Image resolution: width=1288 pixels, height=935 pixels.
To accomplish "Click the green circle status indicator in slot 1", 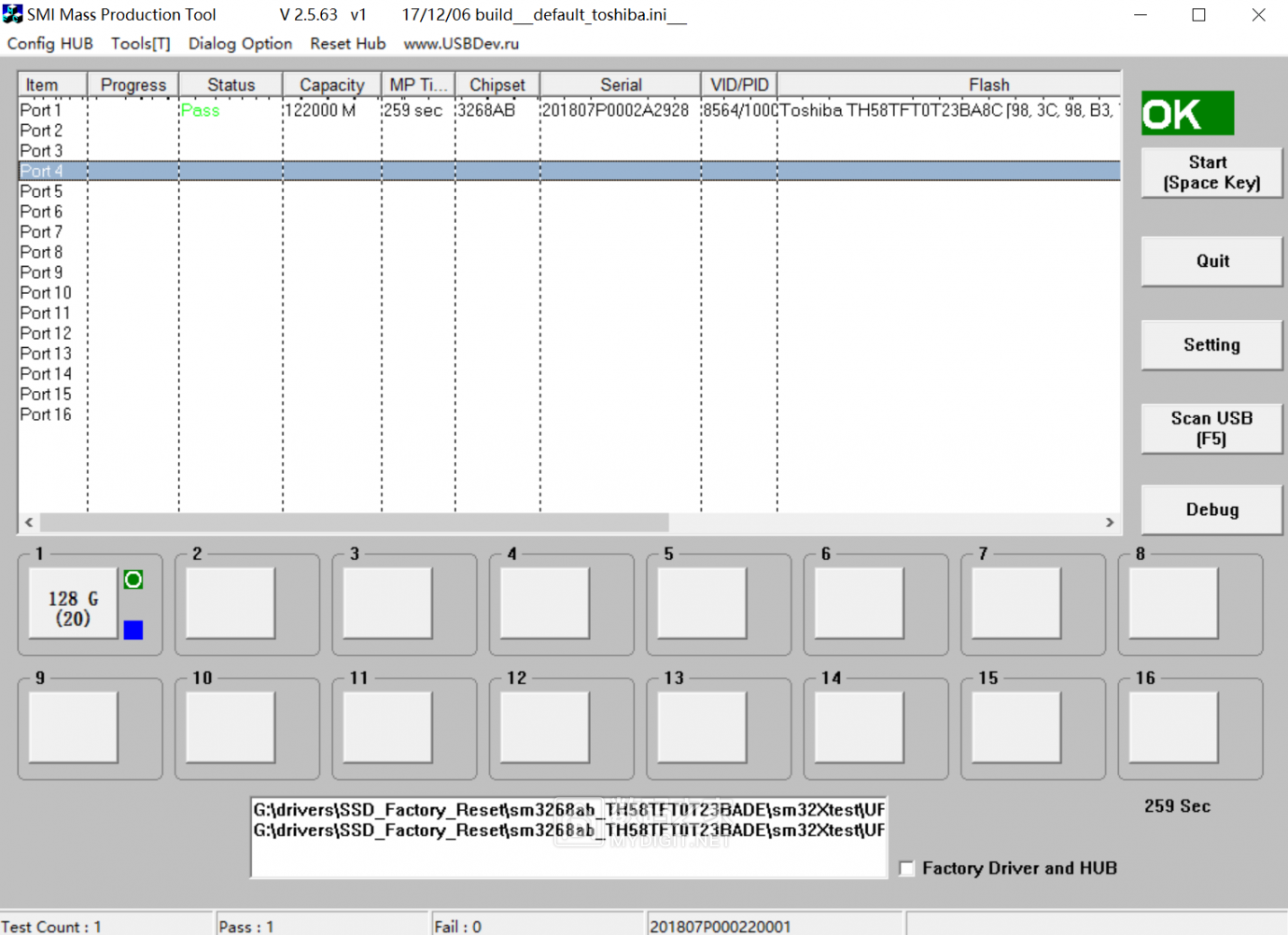I will [x=133, y=579].
